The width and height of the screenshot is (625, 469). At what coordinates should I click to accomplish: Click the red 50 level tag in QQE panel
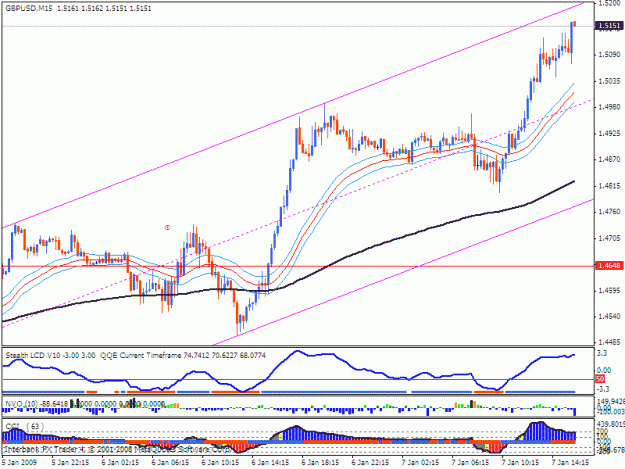[599, 379]
